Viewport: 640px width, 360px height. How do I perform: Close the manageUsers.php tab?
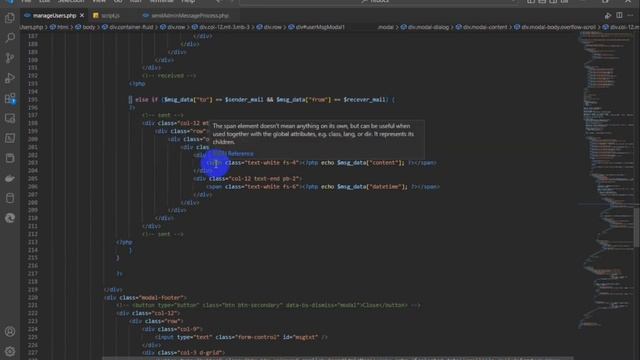click(x=82, y=16)
